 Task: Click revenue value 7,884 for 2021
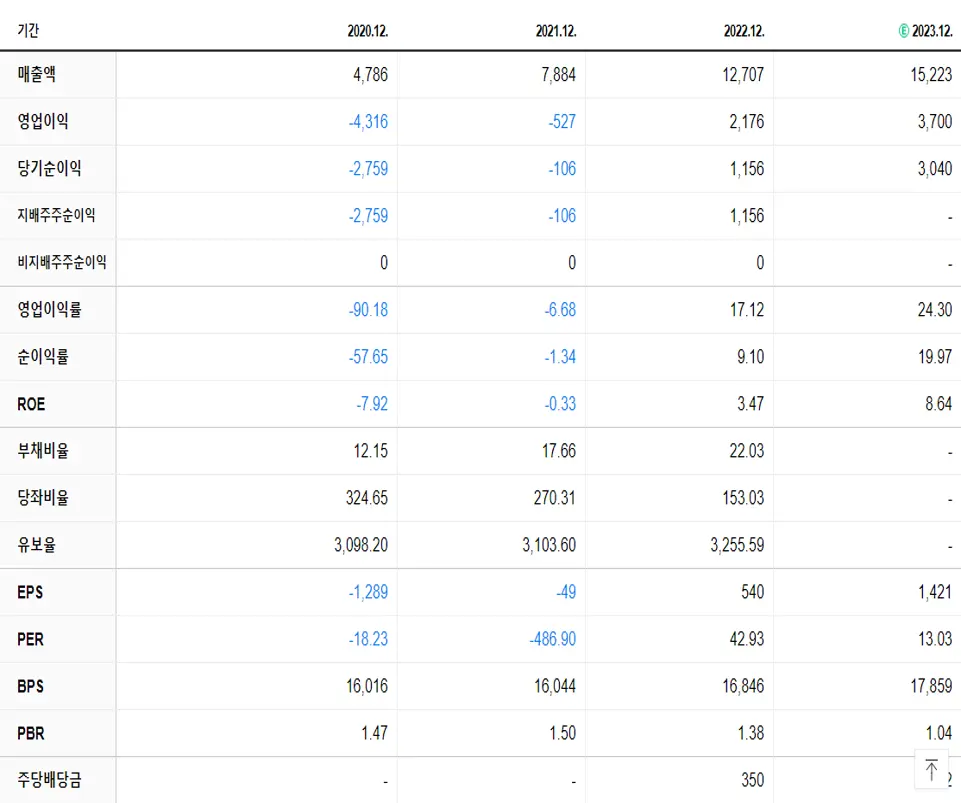(x=558, y=75)
